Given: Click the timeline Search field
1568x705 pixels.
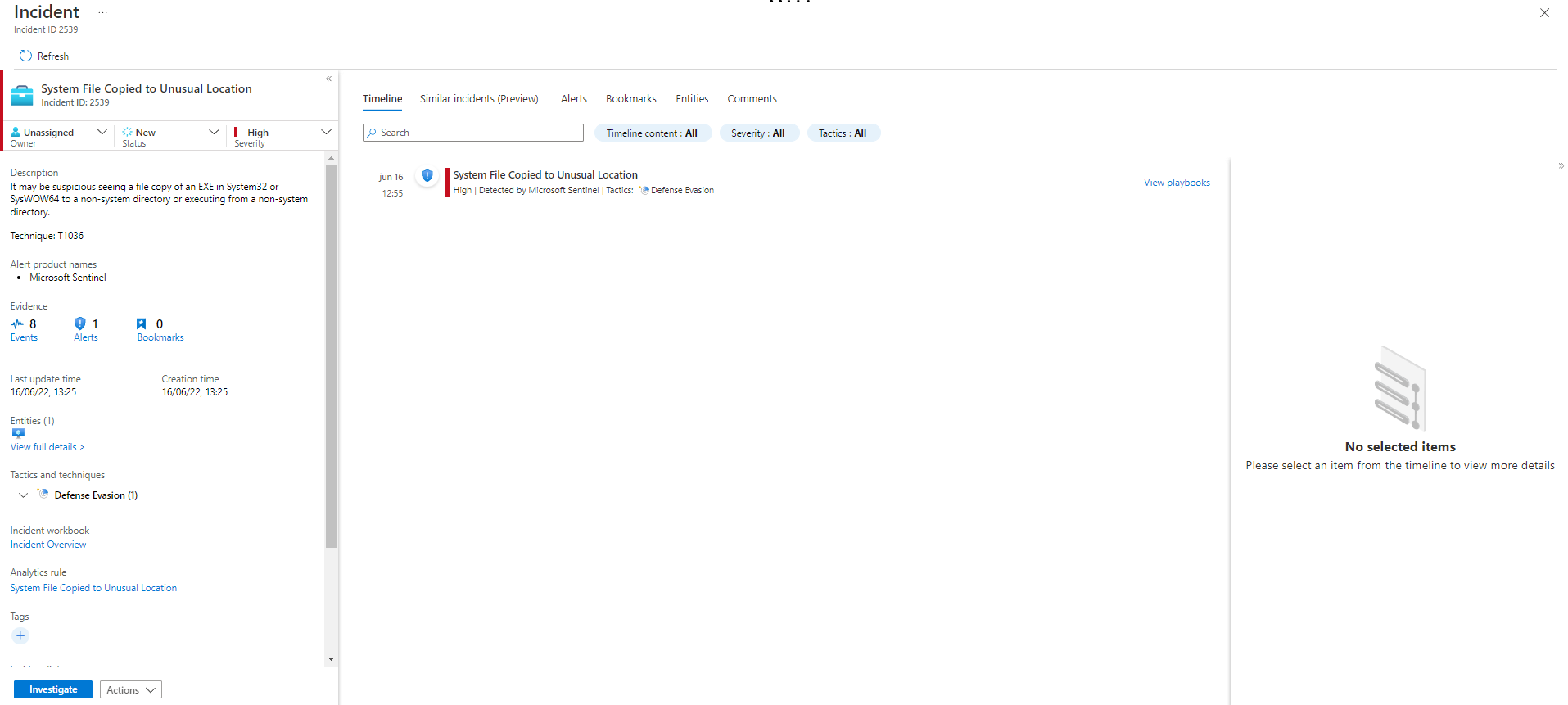Looking at the screenshot, I should (473, 133).
